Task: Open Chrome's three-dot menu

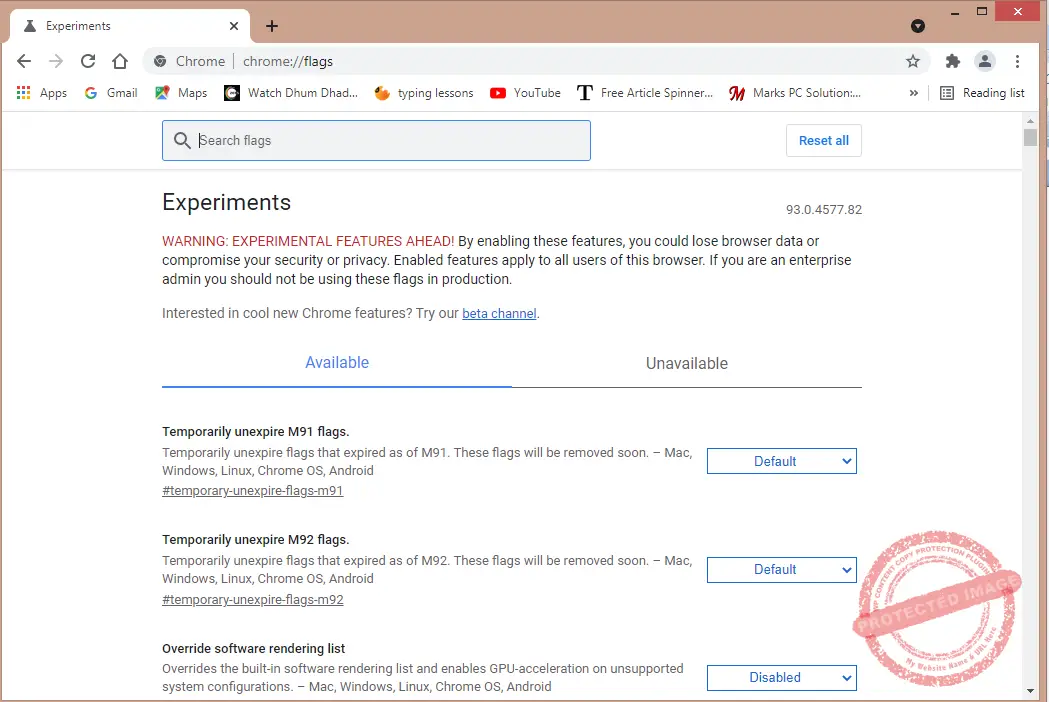Action: pos(1018,61)
